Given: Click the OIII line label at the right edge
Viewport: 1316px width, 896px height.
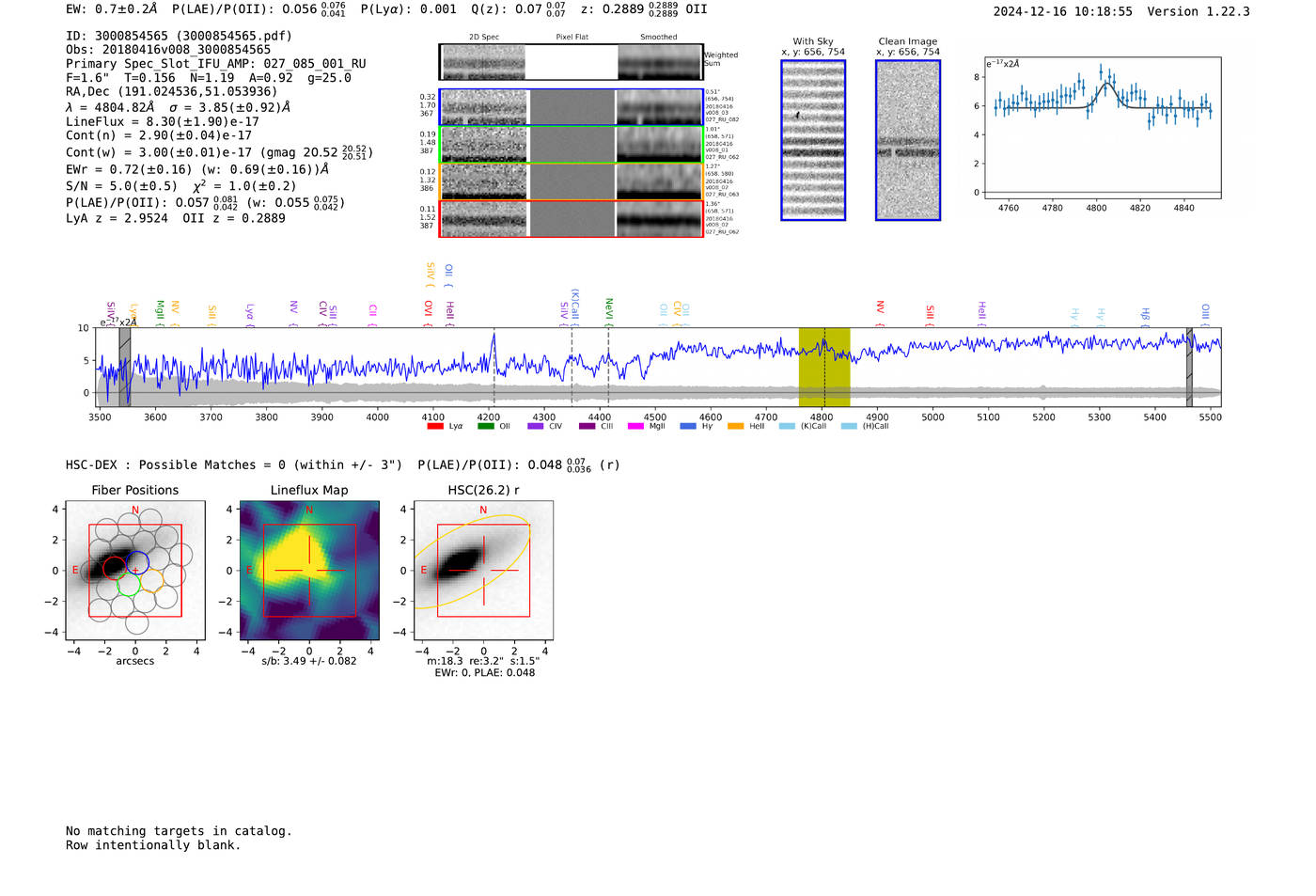Looking at the screenshot, I should 1205,312.
